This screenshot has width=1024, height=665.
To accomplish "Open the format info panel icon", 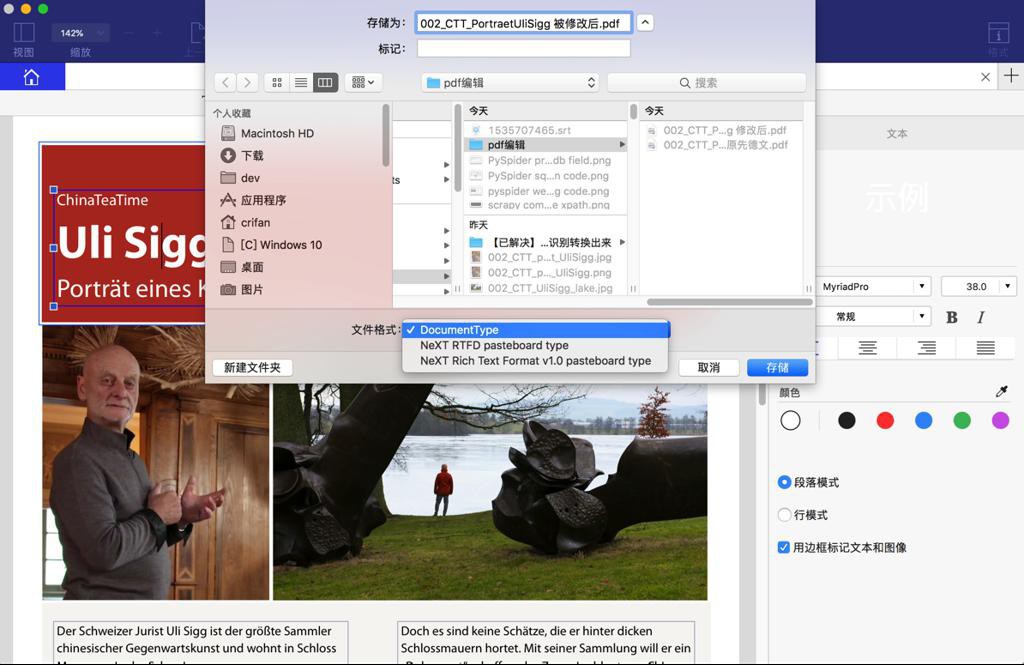I will [x=999, y=33].
